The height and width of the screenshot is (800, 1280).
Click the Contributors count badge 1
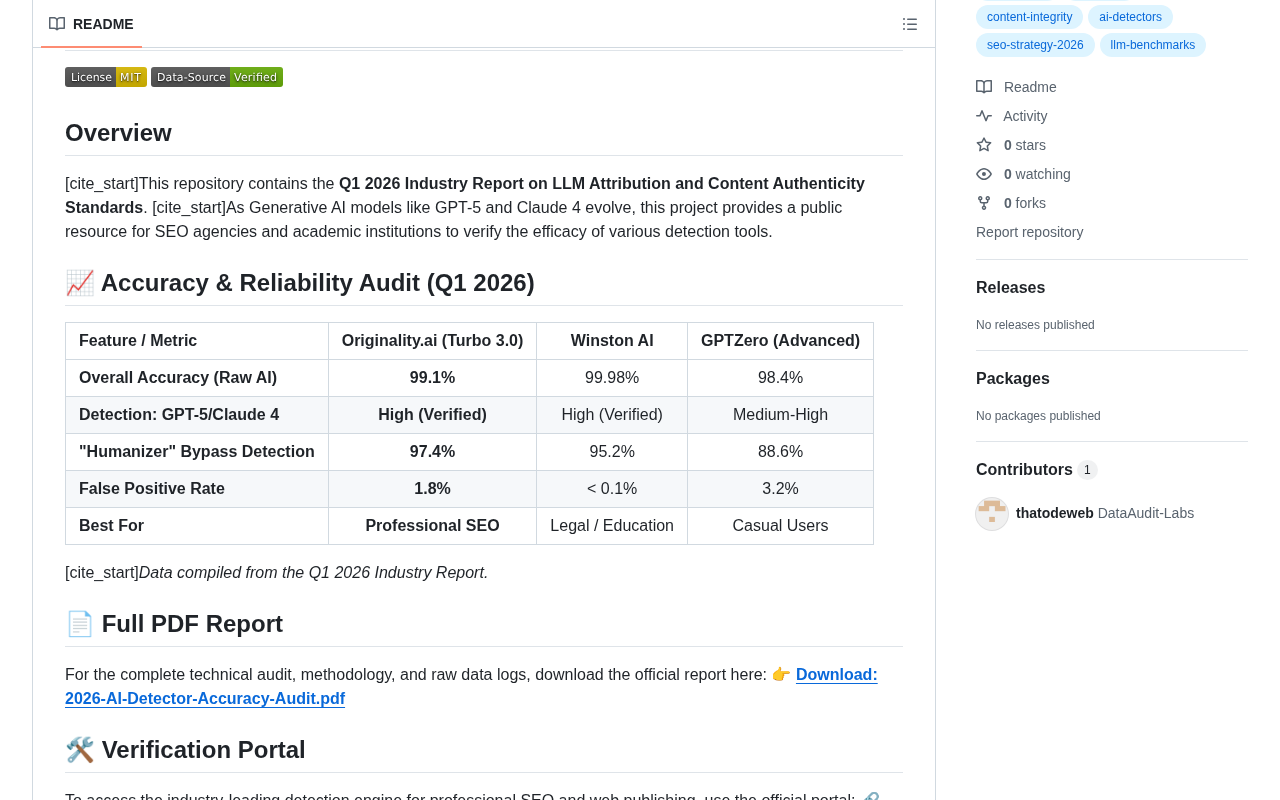(1087, 470)
